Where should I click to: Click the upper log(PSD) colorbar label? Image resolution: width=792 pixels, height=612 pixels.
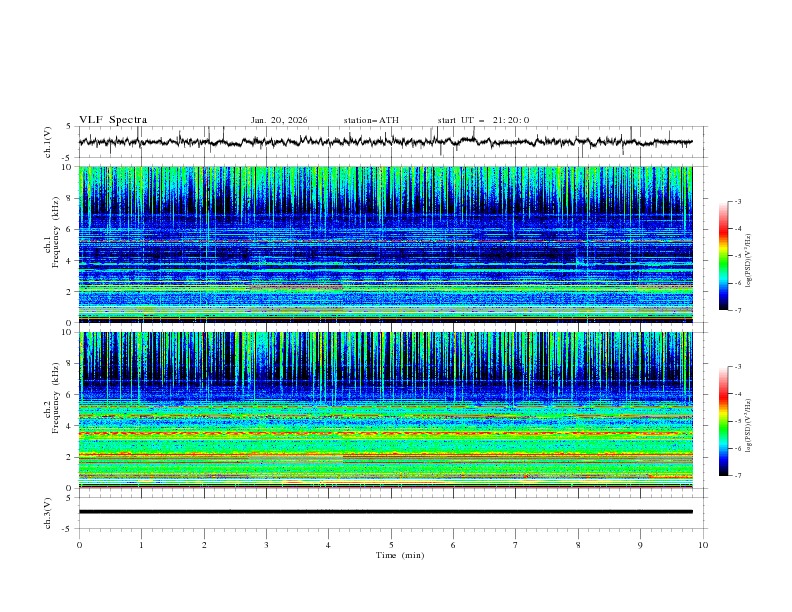click(x=749, y=261)
